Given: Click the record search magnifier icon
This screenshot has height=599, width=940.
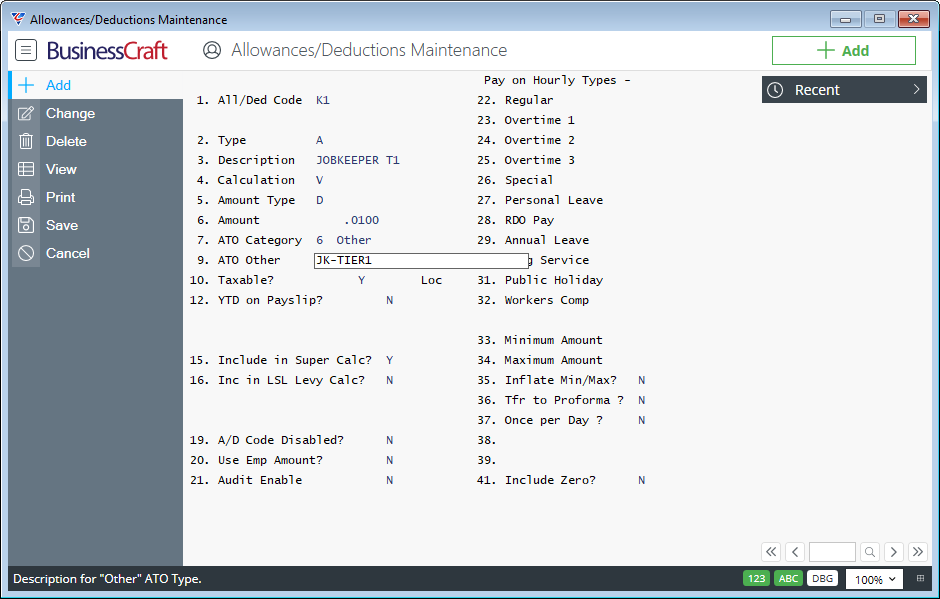Looking at the screenshot, I should pos(870,552).
